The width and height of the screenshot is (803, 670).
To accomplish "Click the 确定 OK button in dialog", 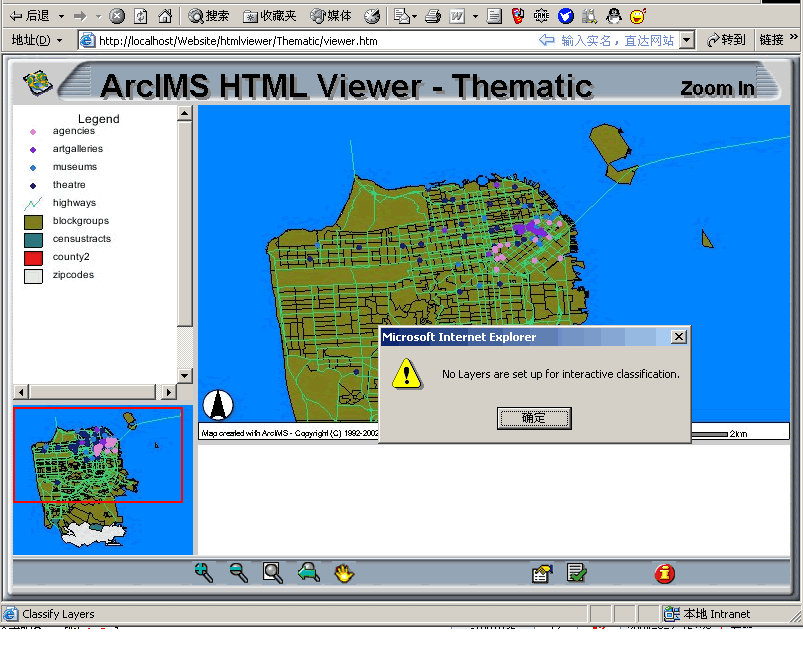I will 534,418.
